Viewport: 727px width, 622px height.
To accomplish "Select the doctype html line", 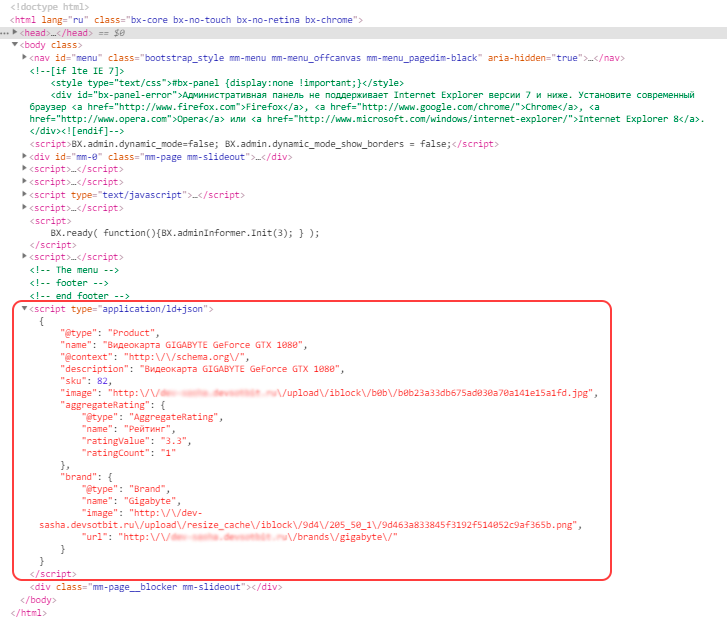I will pos(50,7).
